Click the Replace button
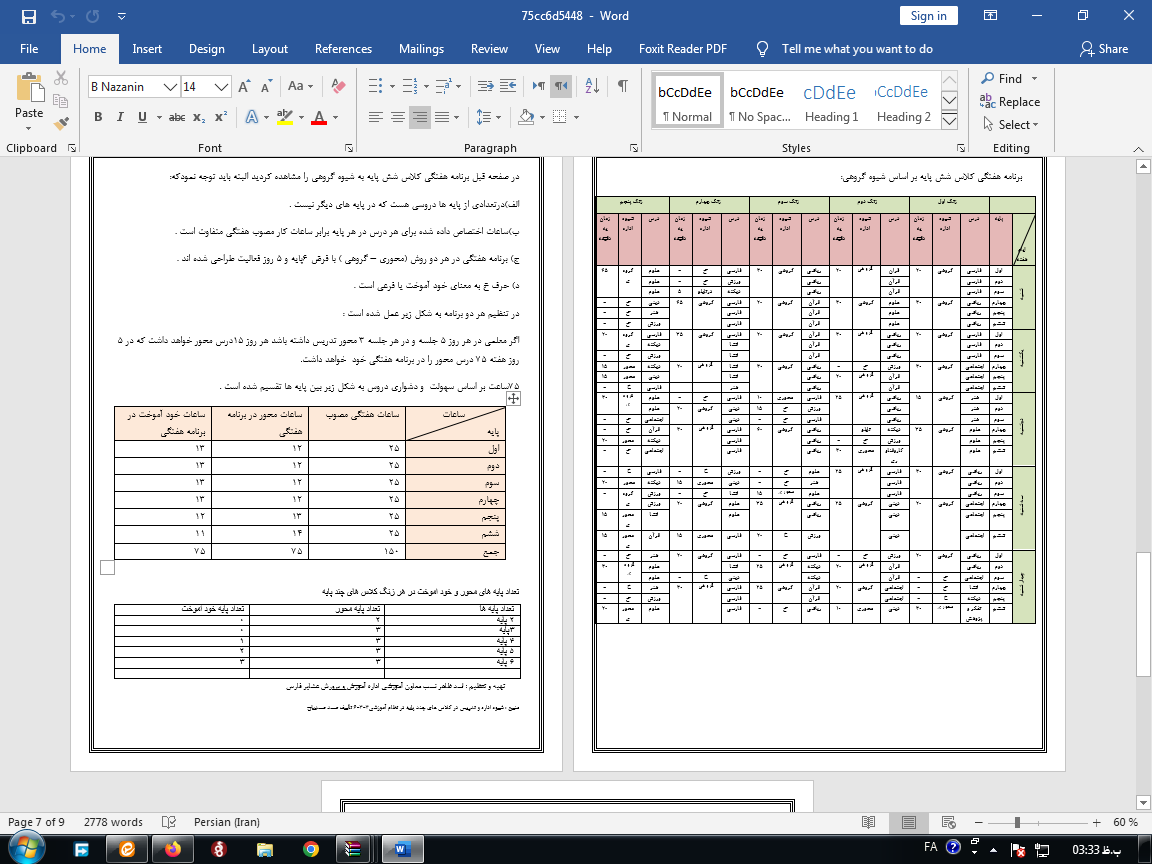Screen dimensions: 1152x864 (x=1009, y=101)
